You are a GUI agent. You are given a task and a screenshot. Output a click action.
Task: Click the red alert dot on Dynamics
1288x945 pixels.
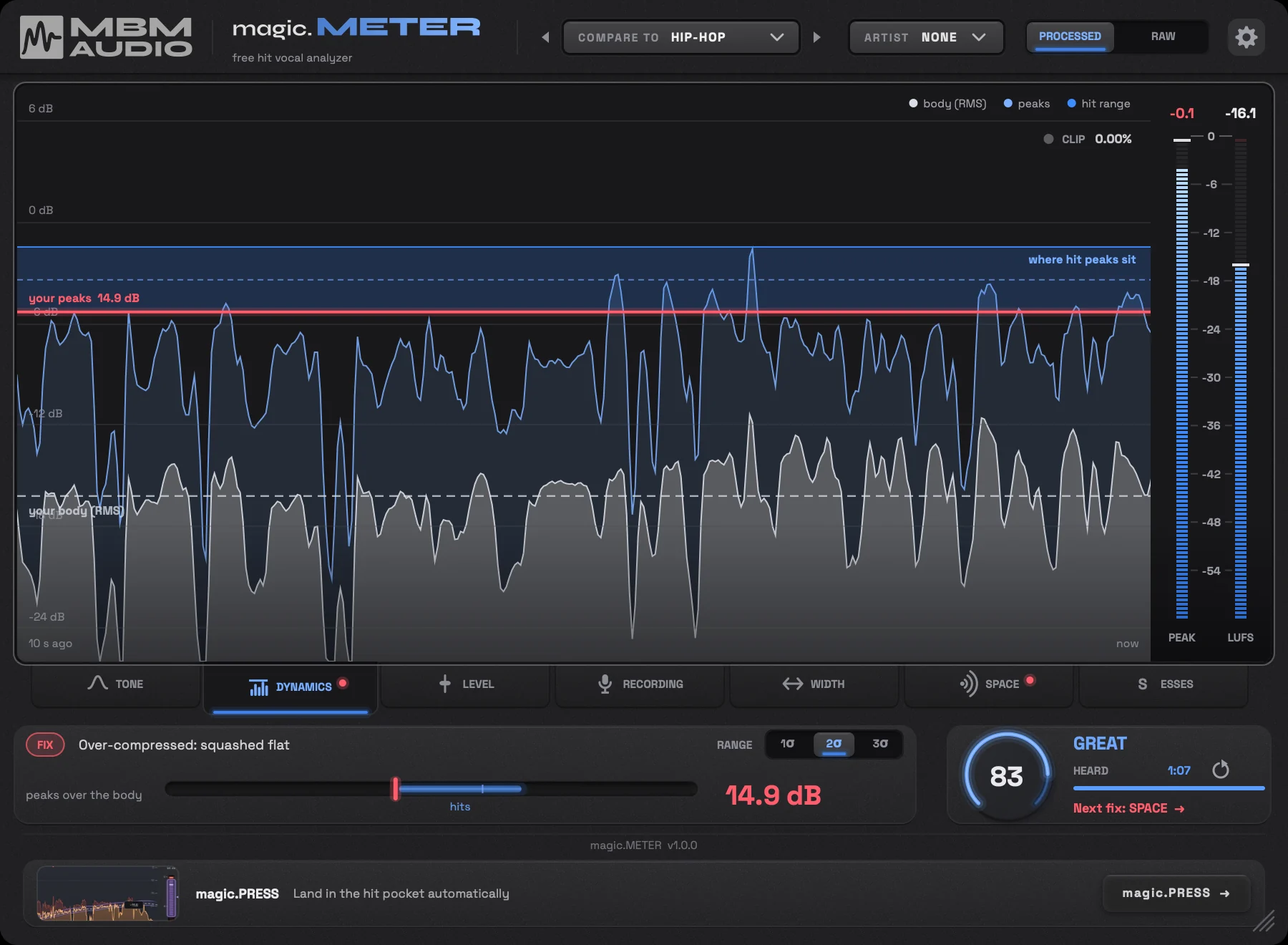click(x=343, y=683)
